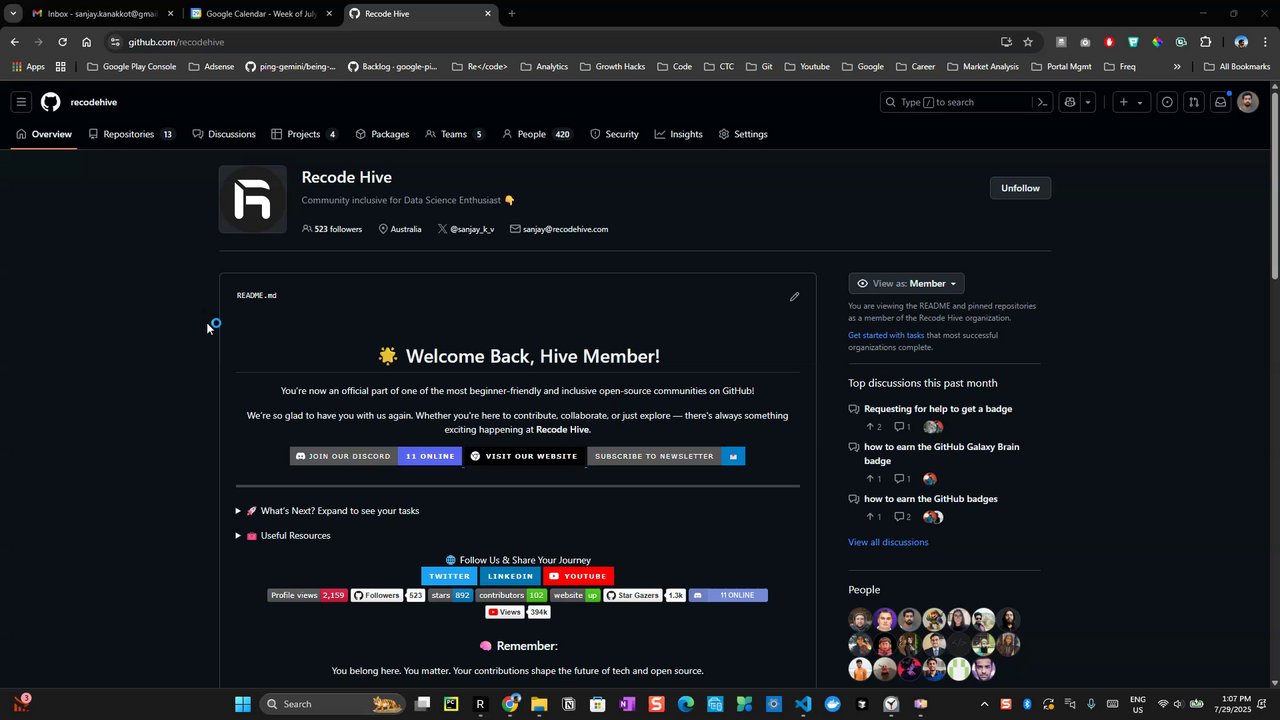1280x720 pixels.
Task: Go back to previous page
Action: point(14,42)
